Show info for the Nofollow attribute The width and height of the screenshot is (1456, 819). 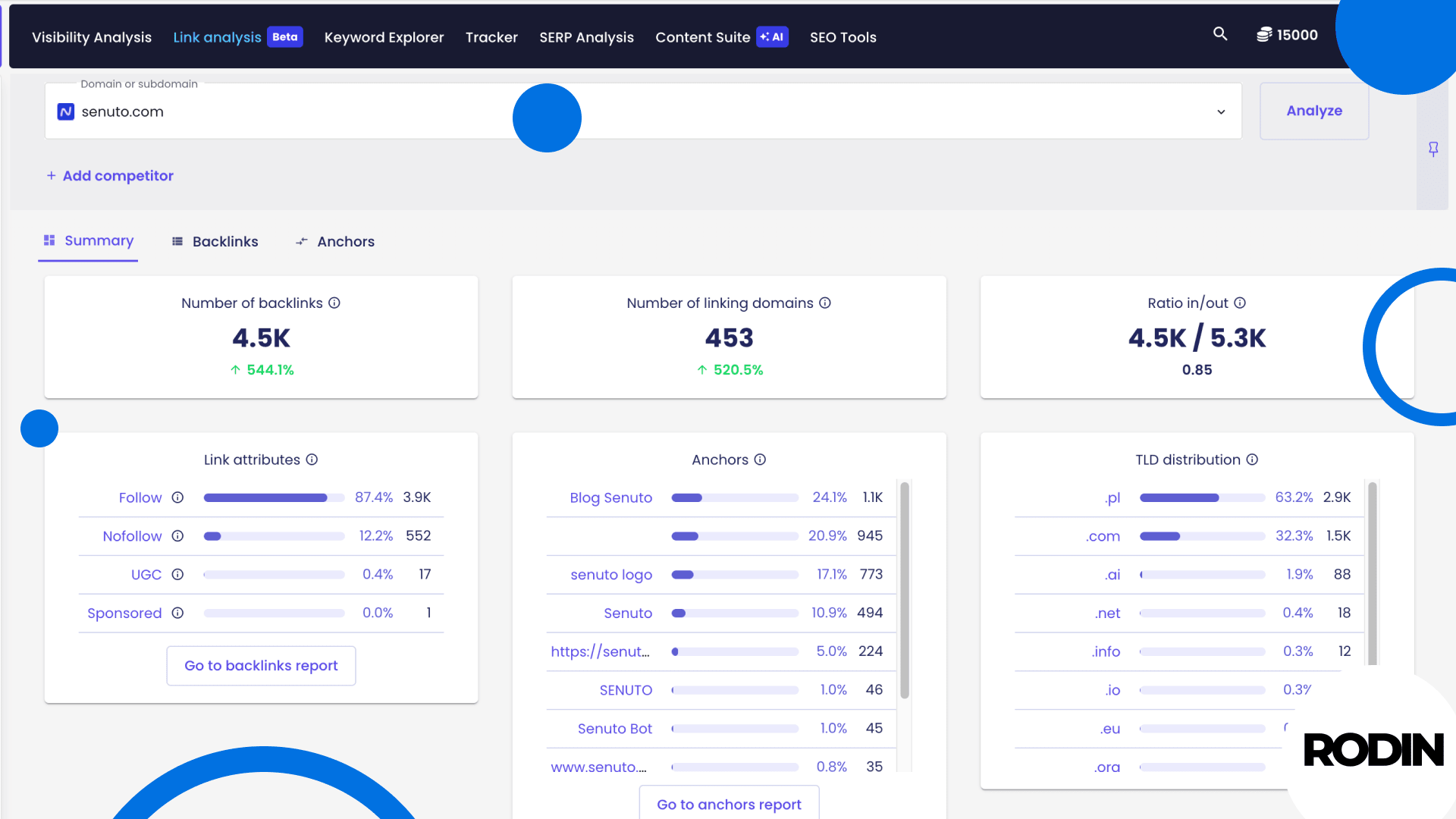point(177,536)
